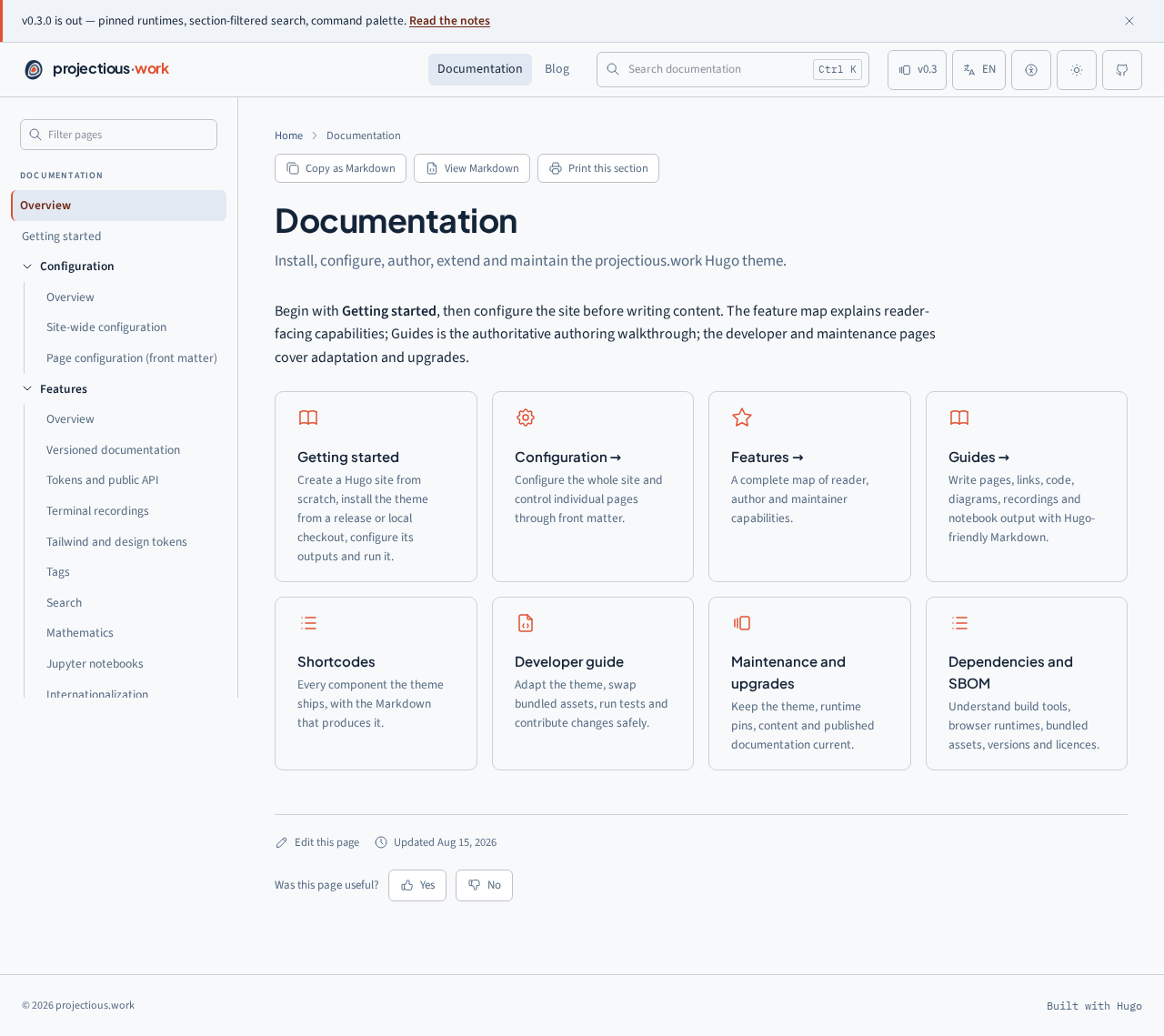Click the Home breadcrumb link
The height and width of the screenshot is (1036, 1164).
288,136
